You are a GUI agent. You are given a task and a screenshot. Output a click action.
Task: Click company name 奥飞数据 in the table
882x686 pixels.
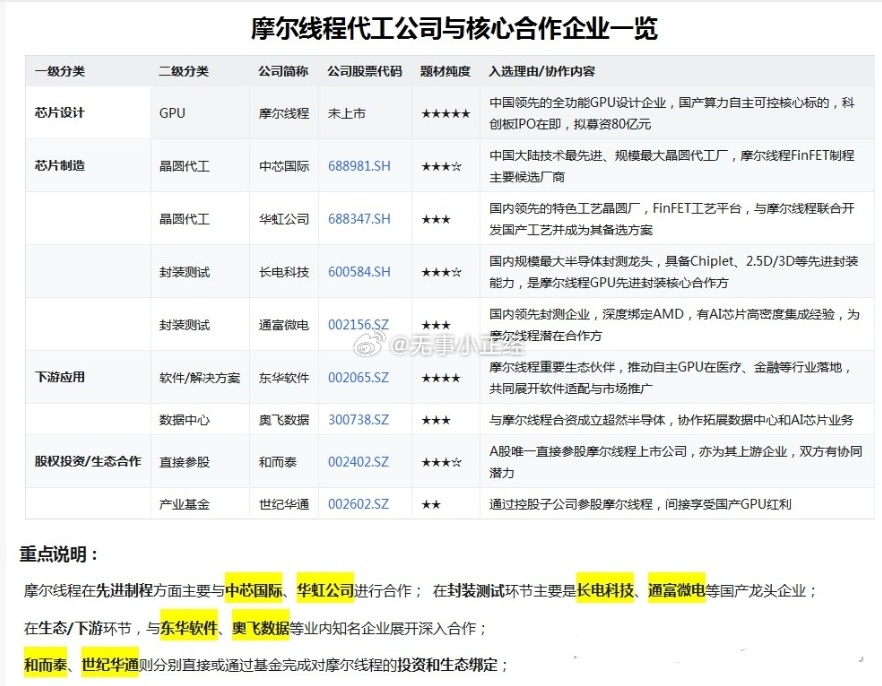click(284, 420)
